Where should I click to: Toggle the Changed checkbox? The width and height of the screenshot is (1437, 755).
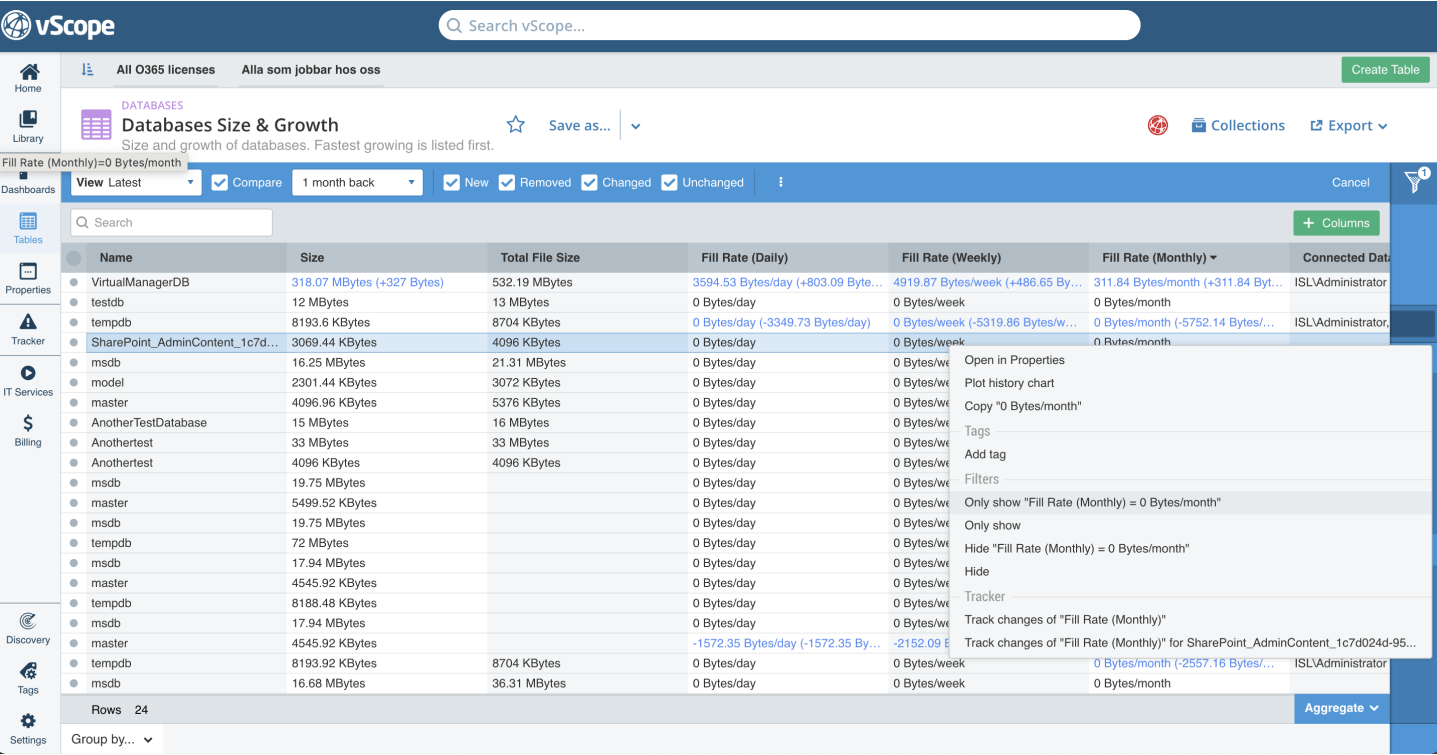(589, 182)
